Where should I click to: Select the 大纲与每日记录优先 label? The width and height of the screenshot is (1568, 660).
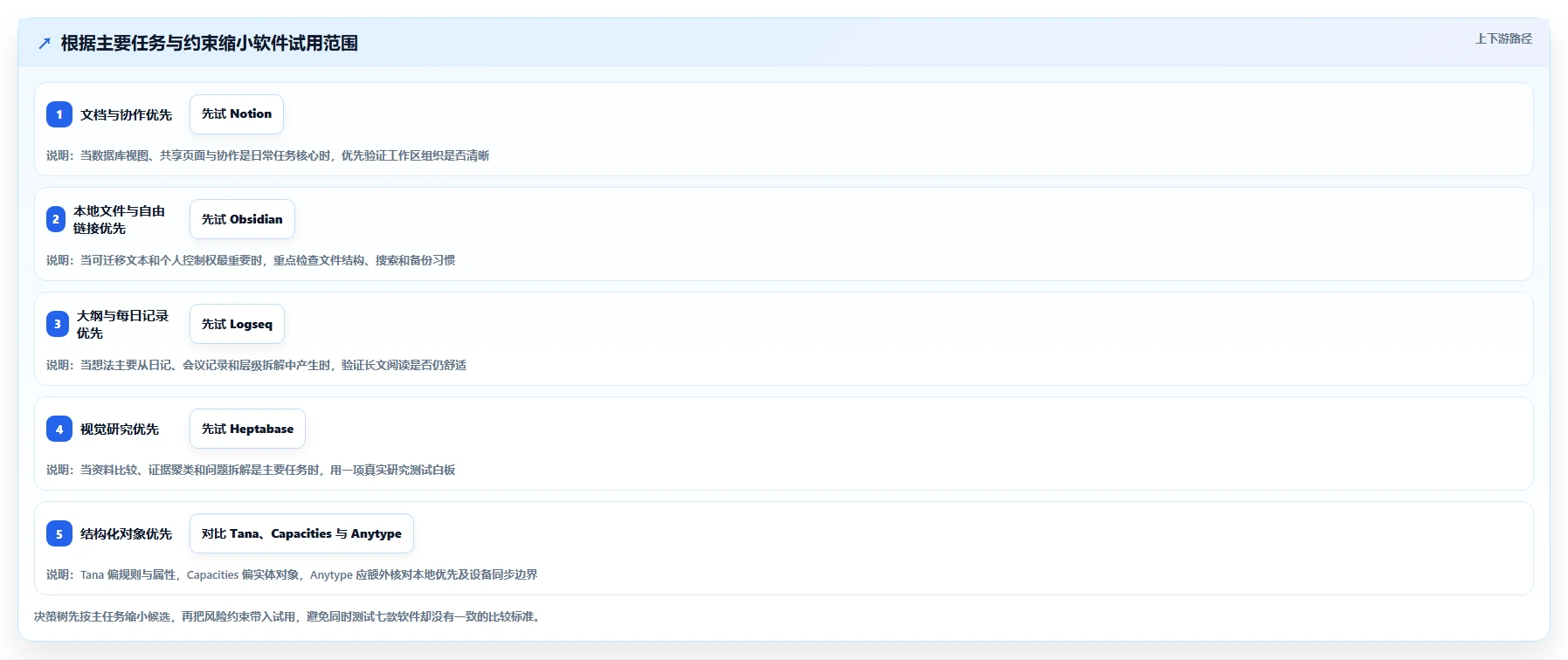(x=122, y=324)
